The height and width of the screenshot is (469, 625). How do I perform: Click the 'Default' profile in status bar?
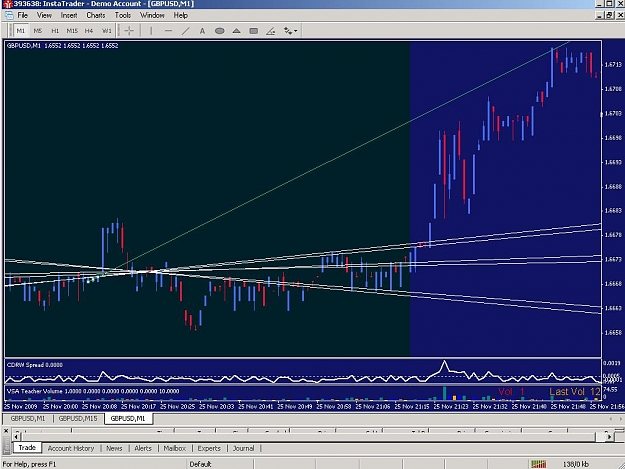pyautogui.click(x=200, y=464)
